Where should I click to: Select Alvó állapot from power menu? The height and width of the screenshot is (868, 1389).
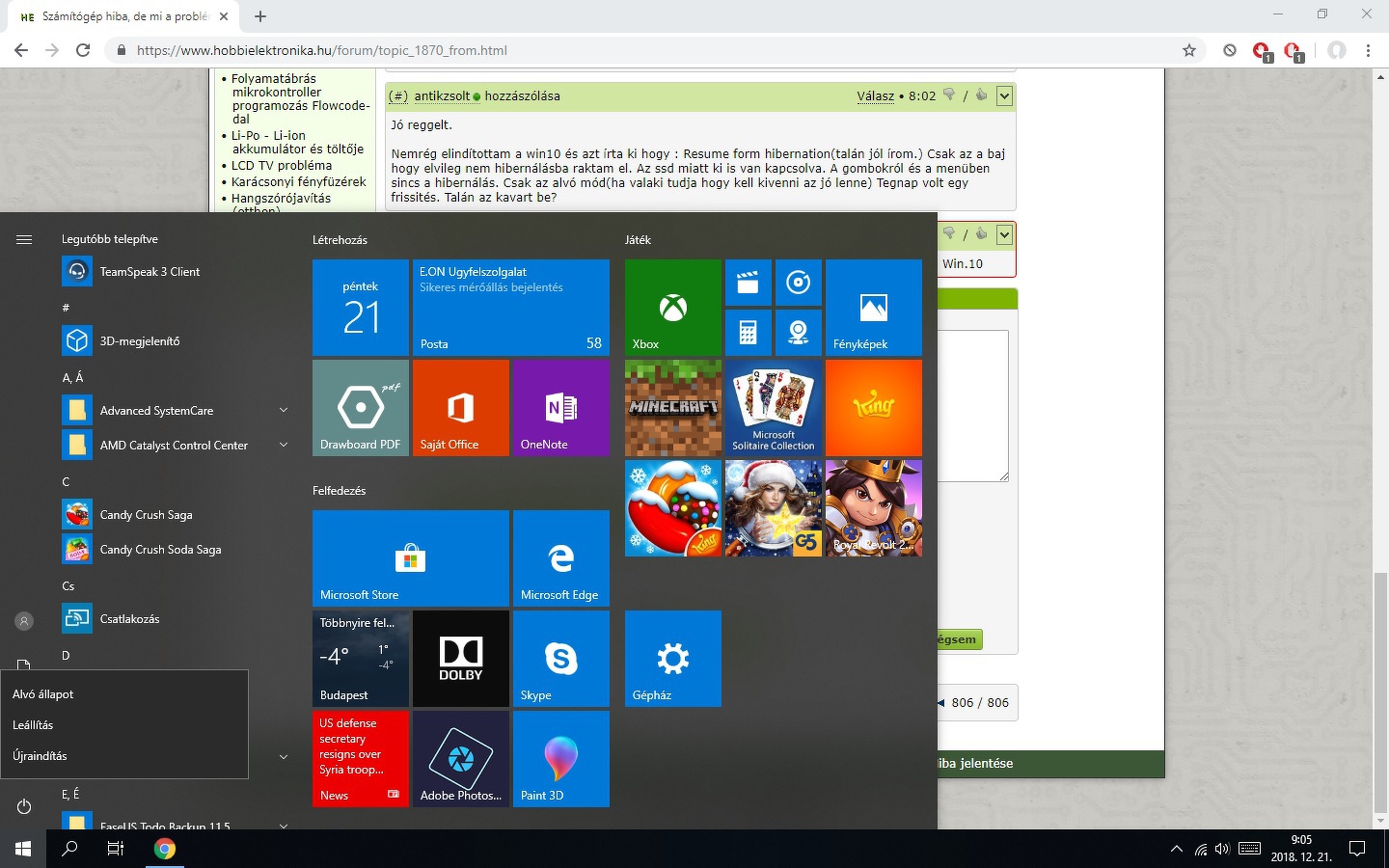124,694
